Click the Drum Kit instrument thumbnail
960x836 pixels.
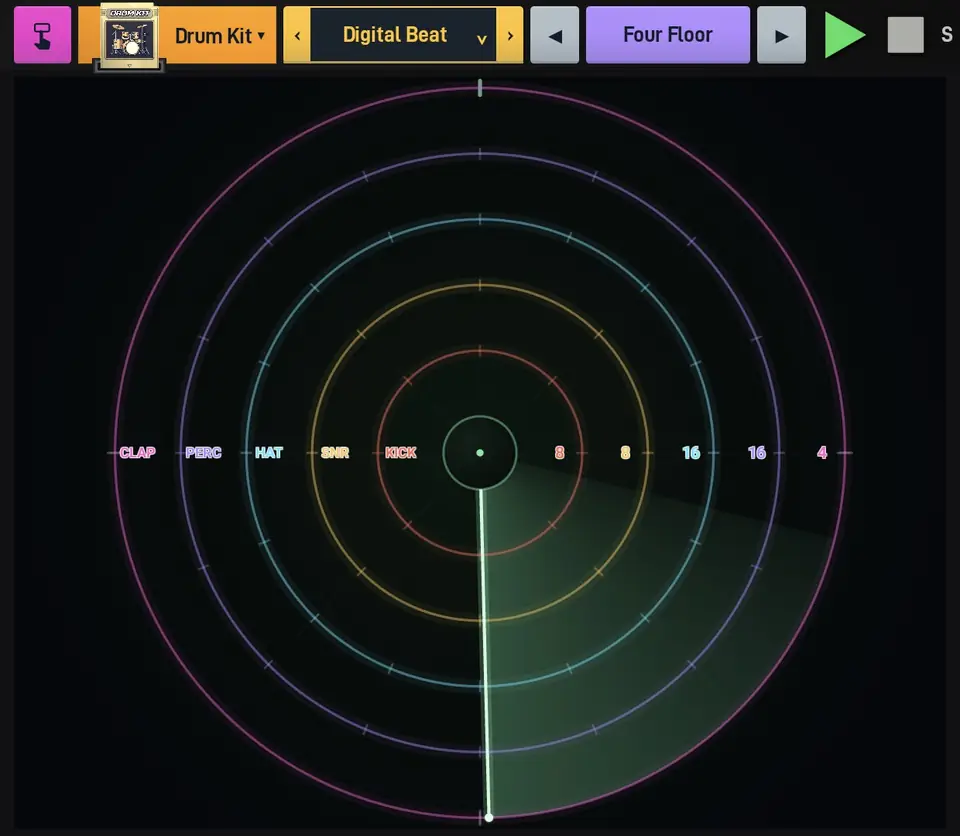129,38
